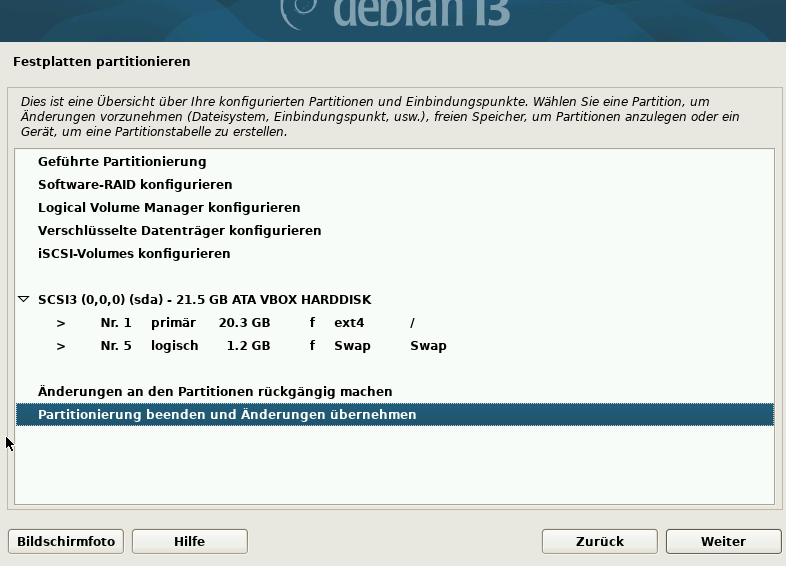786x566 pixels.
Task: Click the Festplatten partitionieren heading
Action: pyautogui.click(x=102, y=62)
